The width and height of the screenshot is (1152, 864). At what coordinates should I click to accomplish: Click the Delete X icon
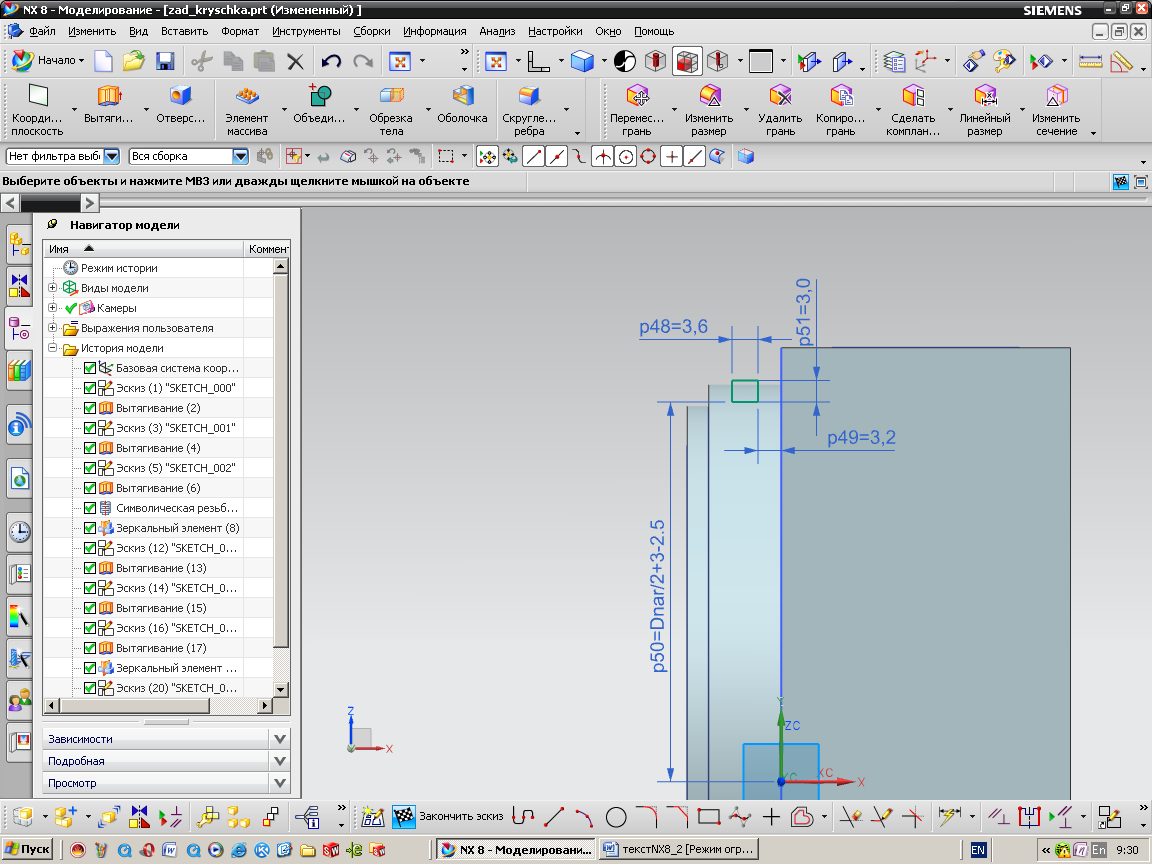[295, 61]
